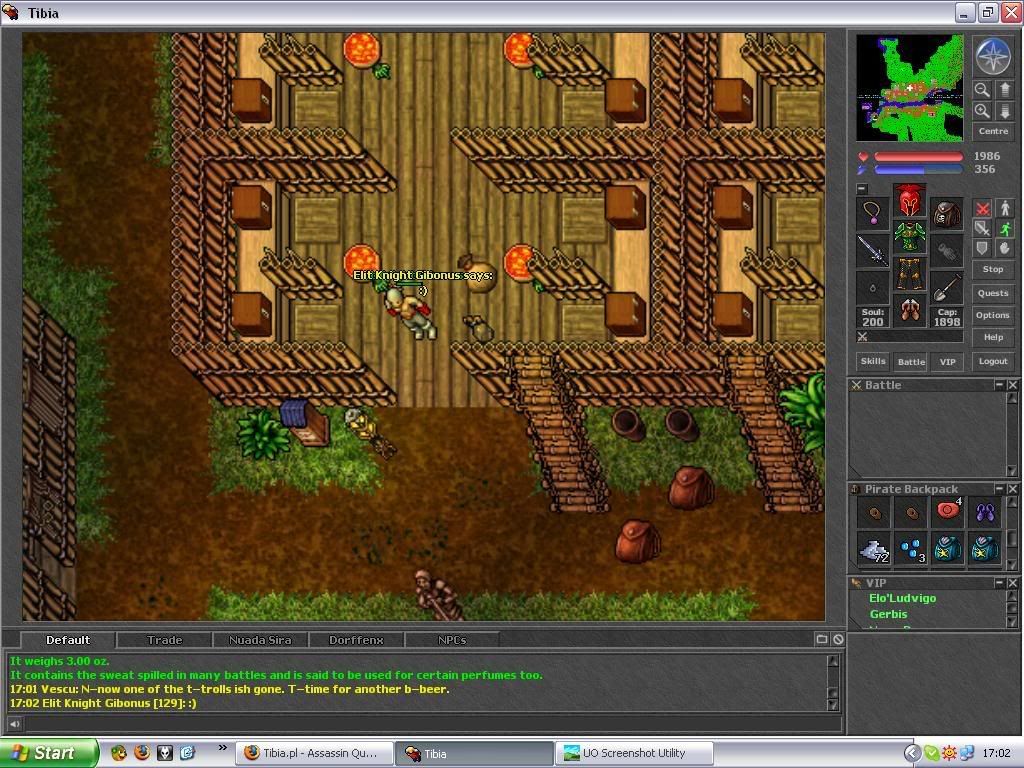Open the Options menu
This screenshot has height=768, width=1024.
993,315
